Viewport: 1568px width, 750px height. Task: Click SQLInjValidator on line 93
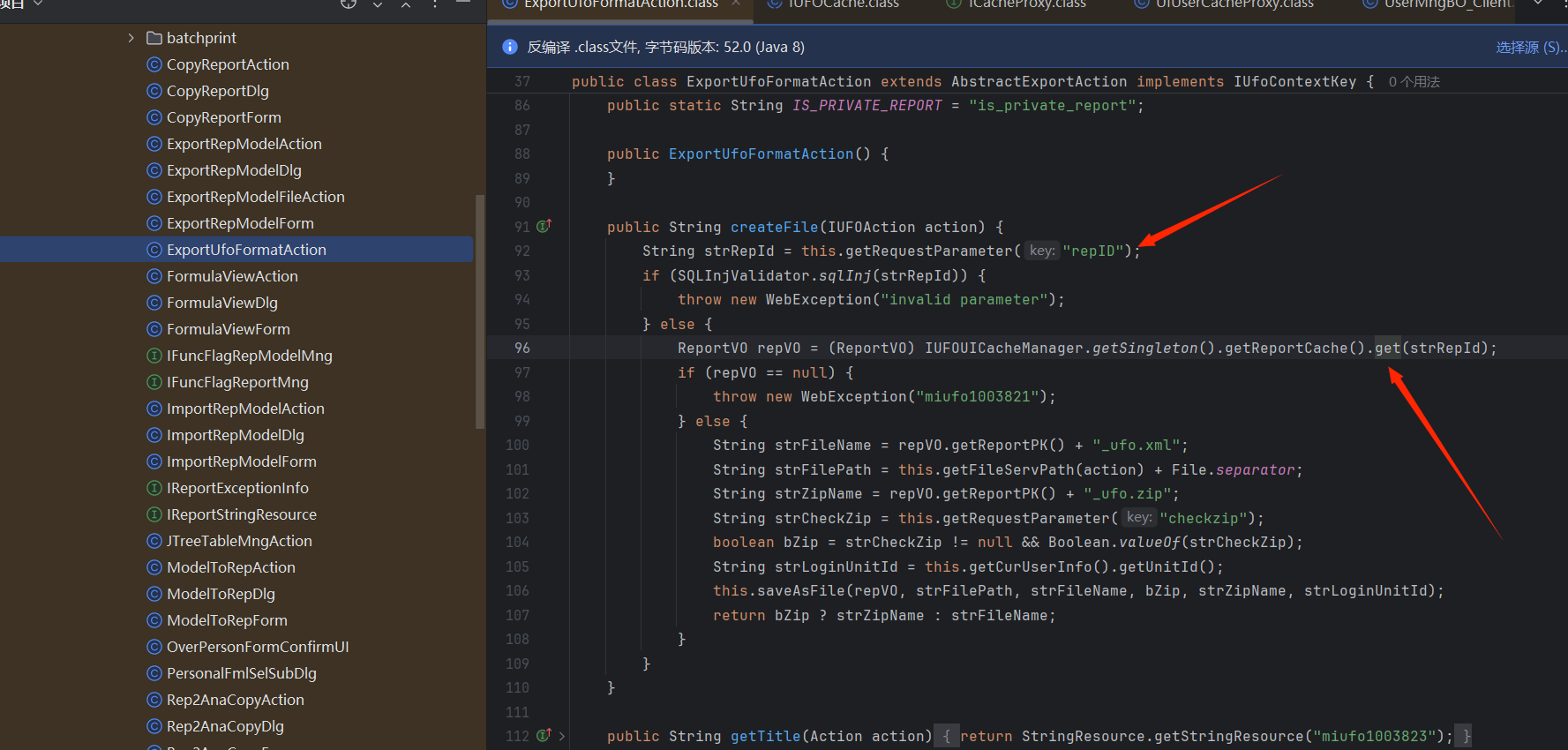[x=744, y=275]
